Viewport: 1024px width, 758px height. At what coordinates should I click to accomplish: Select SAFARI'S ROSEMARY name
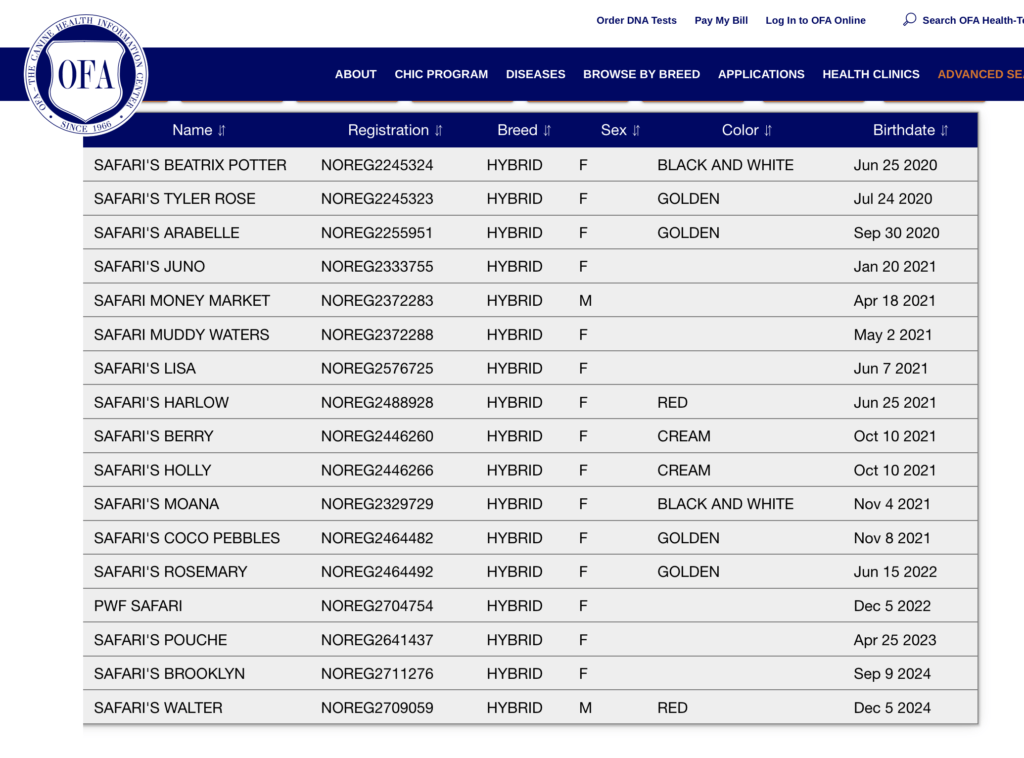pos(170,572)
